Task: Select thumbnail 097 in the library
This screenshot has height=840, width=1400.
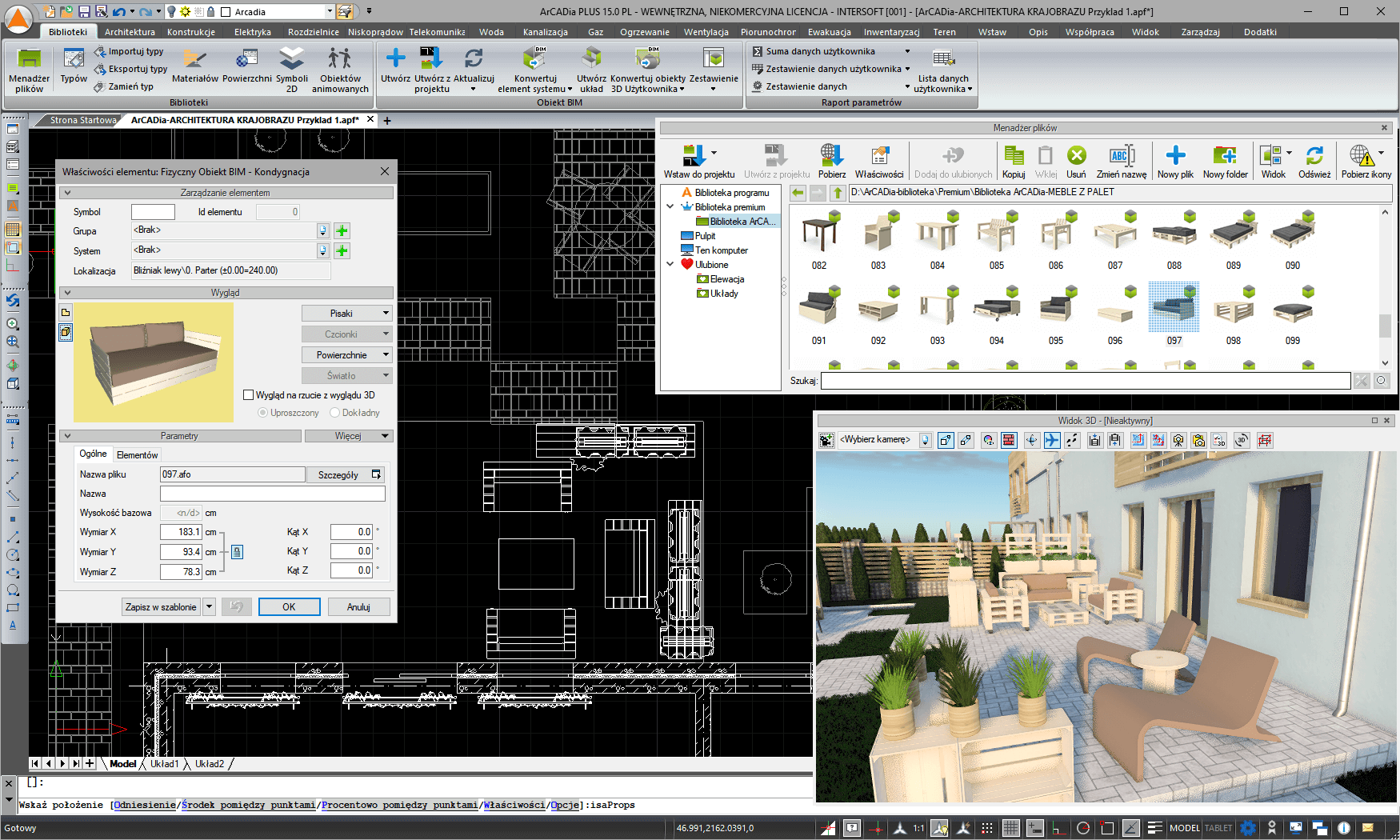Action: tap(1174, 314)
